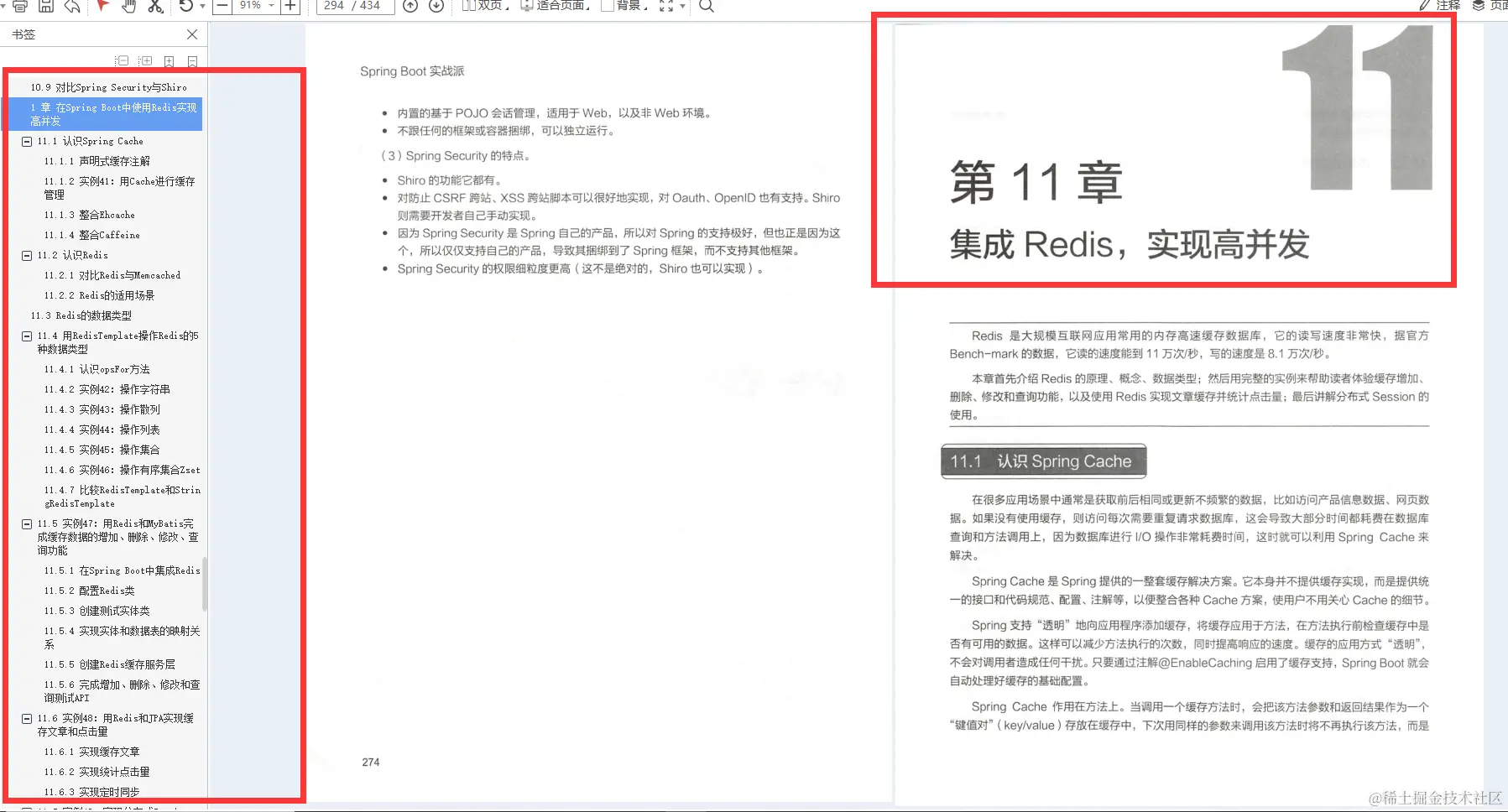Open bookmark 11.3 Redis的数据类型
This screenshot has height=812, width=1508.
click(81, 315)
